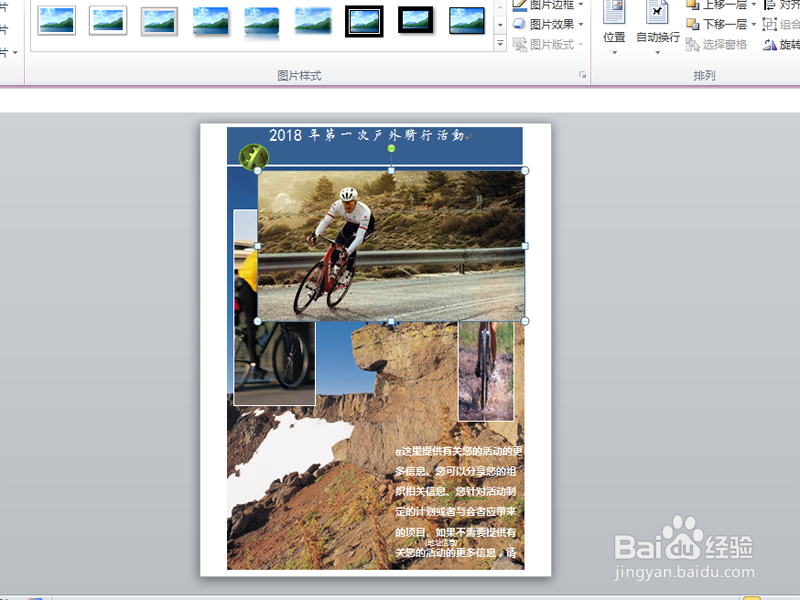Apply the simple black frame picture style
This screenshot has width=800, height=600.
tap(467, 21)
